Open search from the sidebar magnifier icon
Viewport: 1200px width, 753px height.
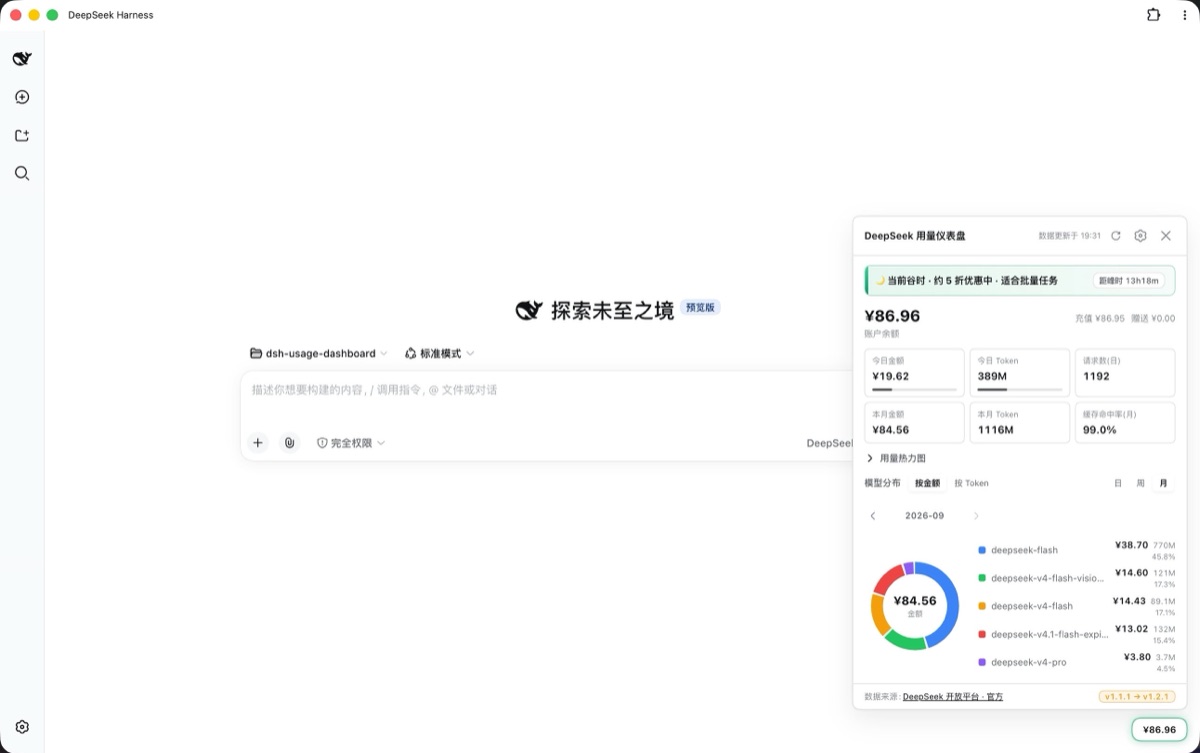[22, 173]
